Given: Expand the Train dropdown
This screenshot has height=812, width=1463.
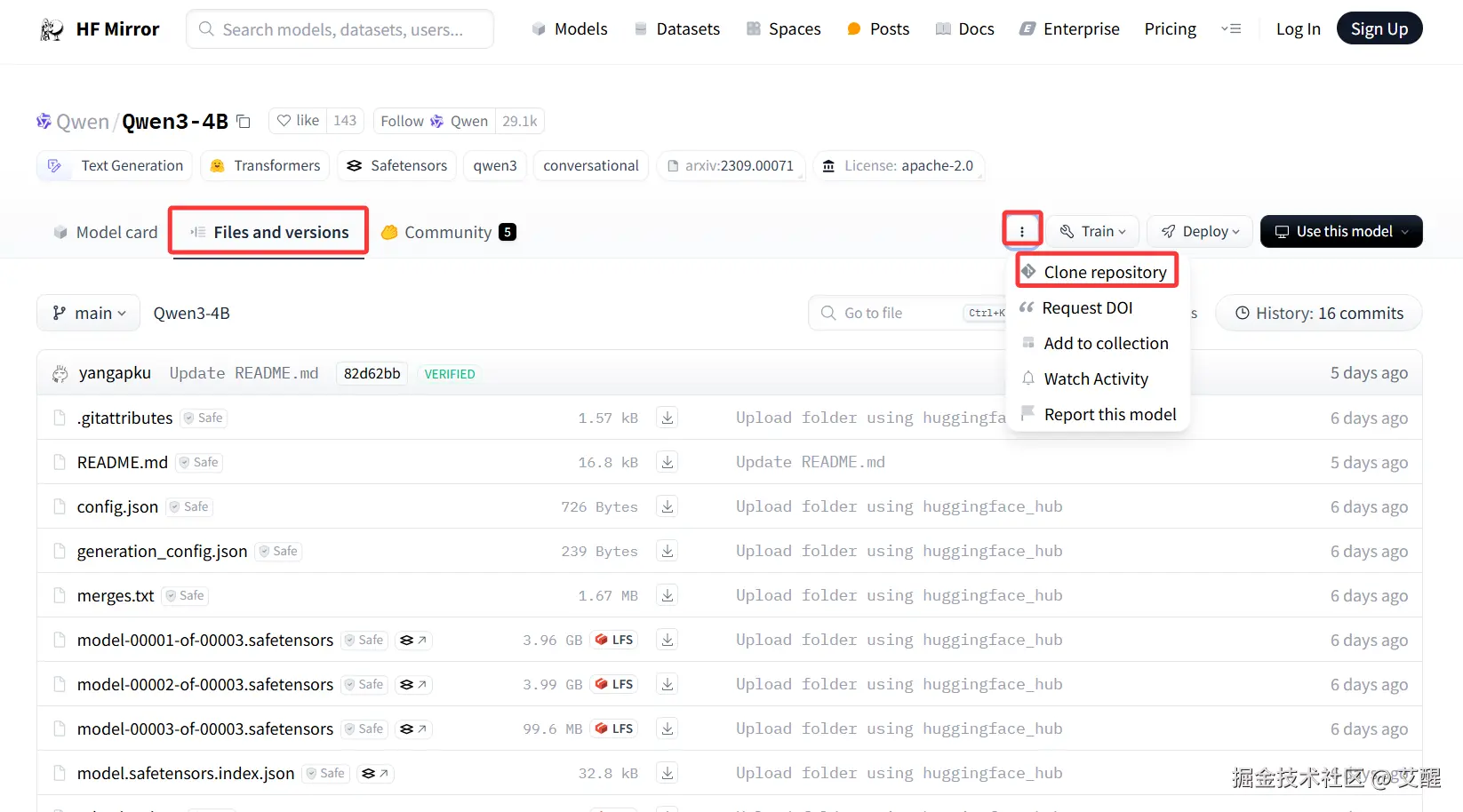Looking at the screenshot, I should click(1092, 231).
